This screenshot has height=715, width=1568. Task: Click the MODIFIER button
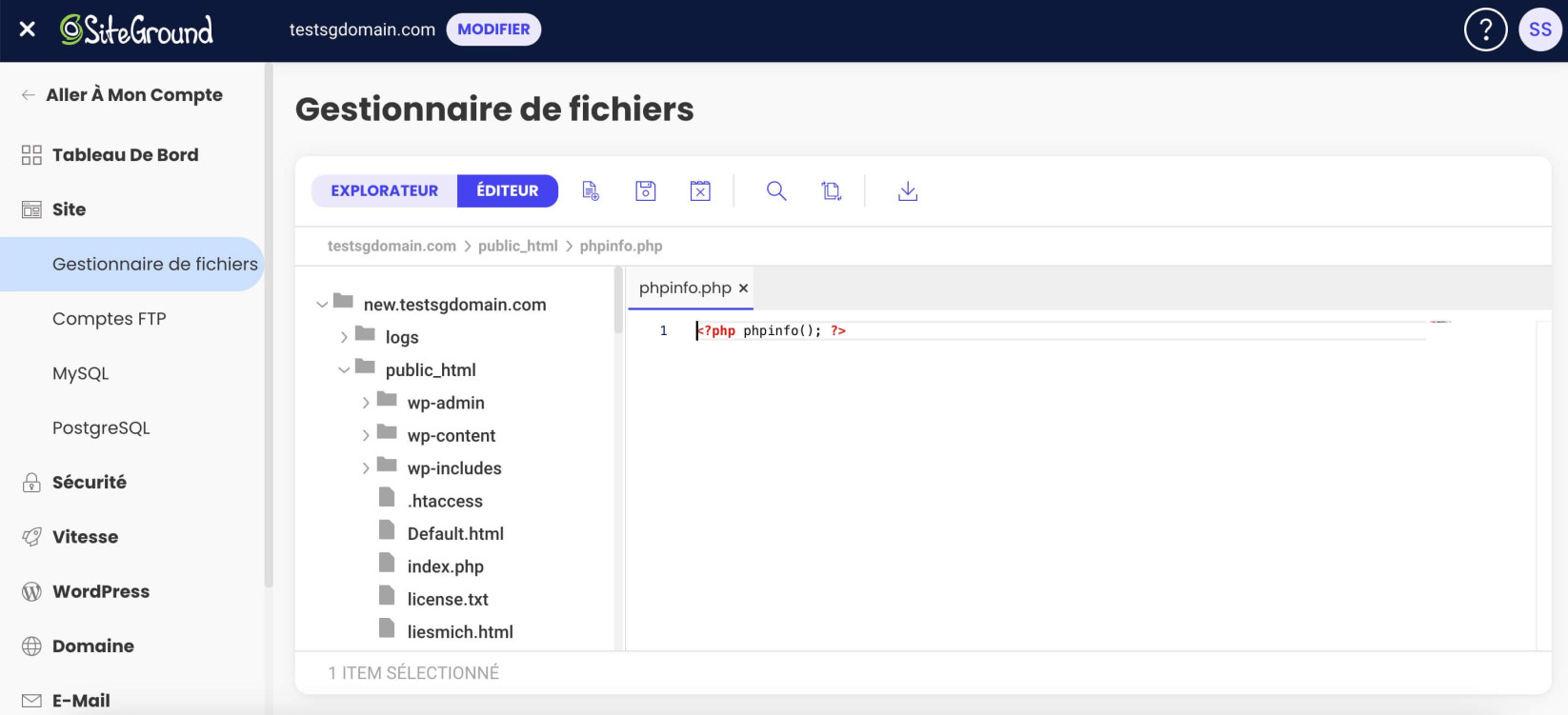point(493,30)
